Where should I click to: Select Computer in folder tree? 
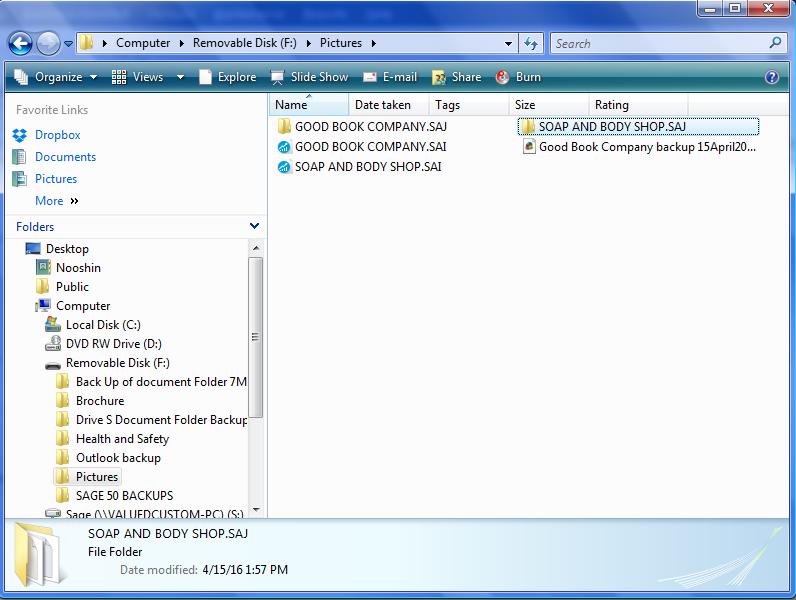tap(83, 306)
